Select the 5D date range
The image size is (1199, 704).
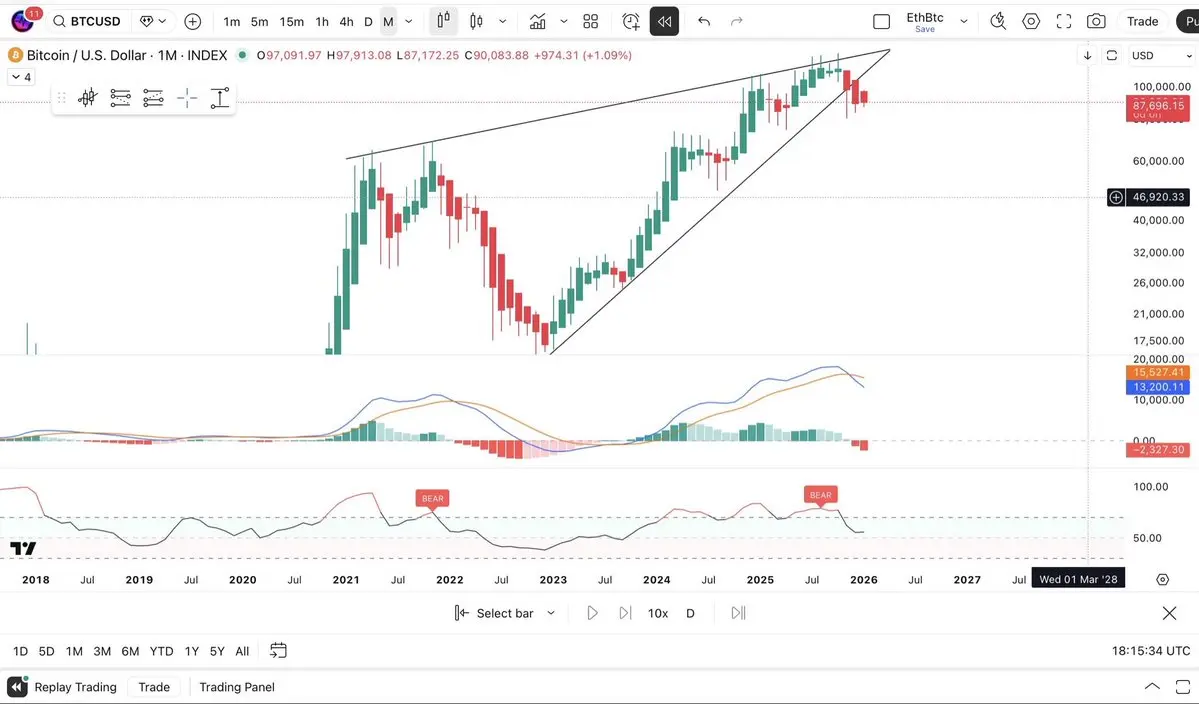tap(47, 651)
